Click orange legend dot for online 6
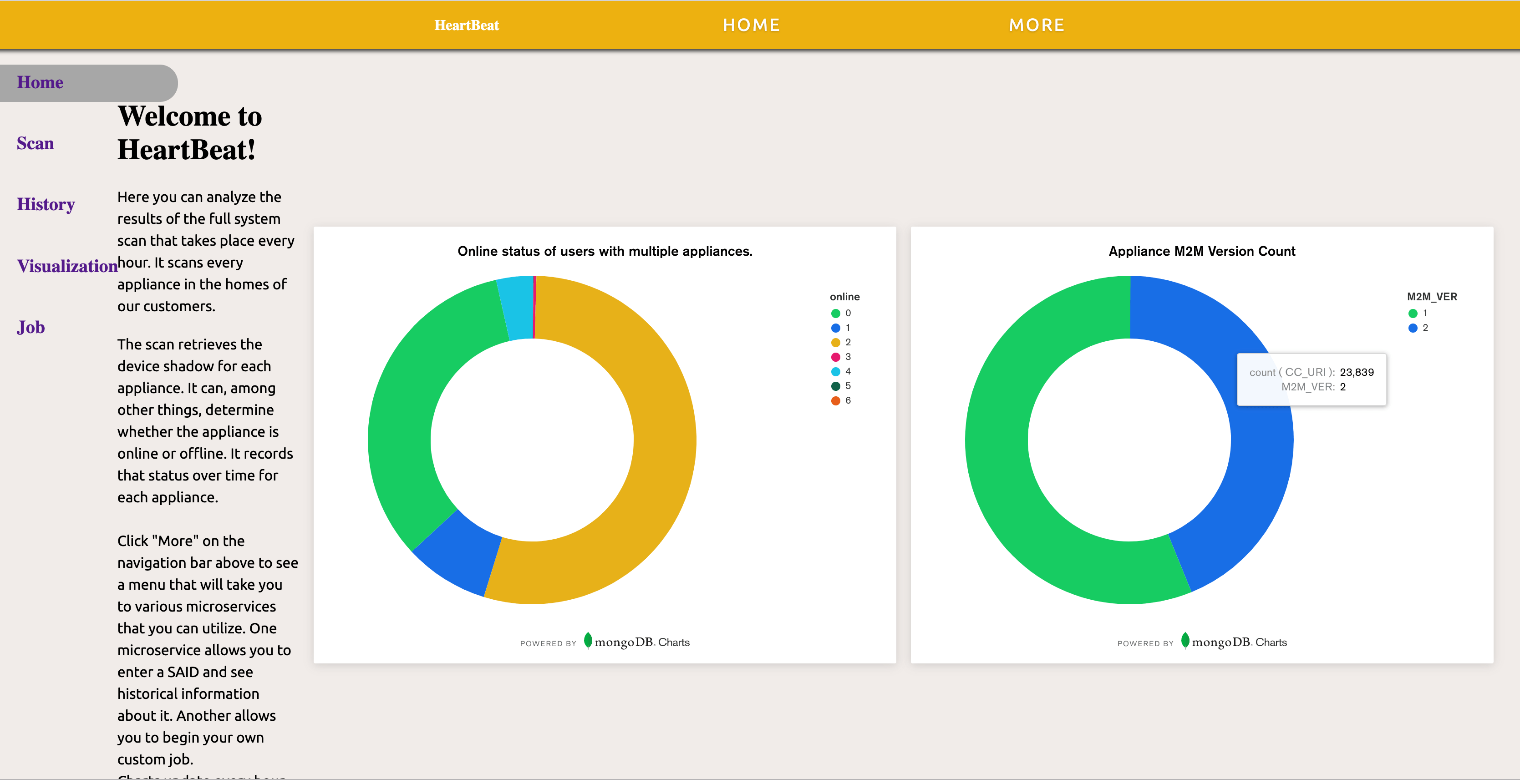1520x784 pixels. (x=835, y=400)
